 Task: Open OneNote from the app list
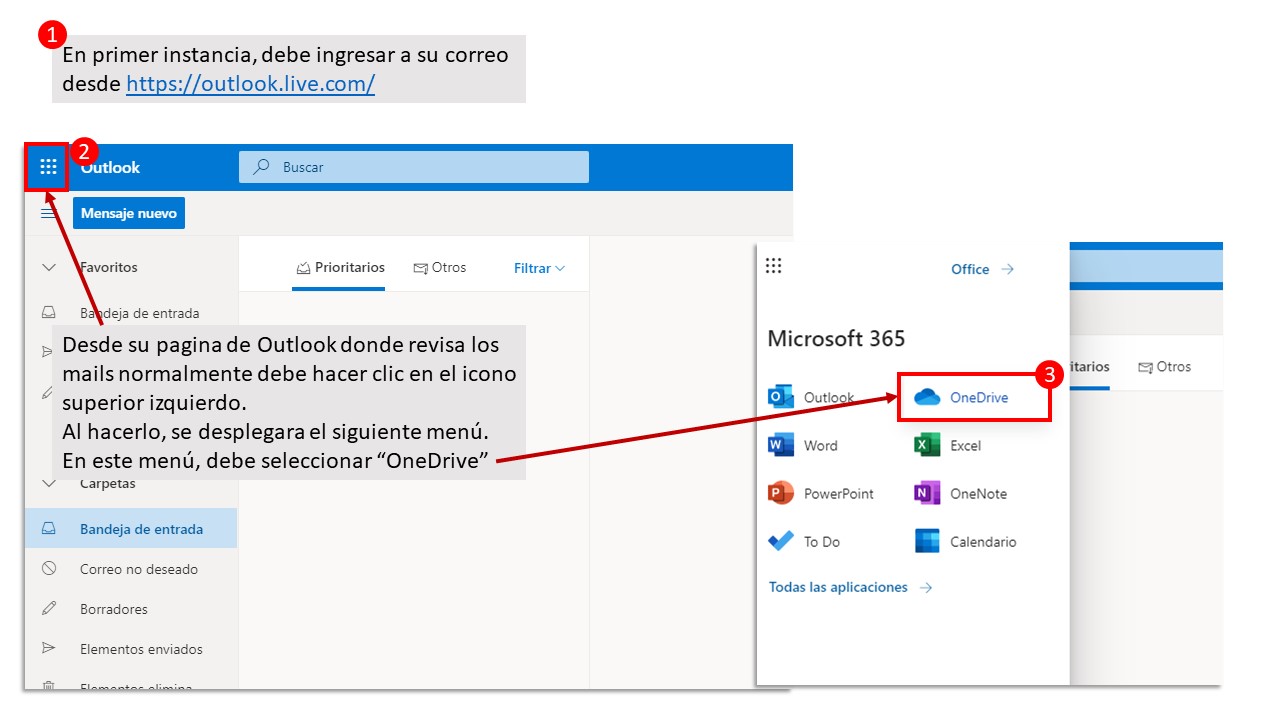tap(961, 493)
